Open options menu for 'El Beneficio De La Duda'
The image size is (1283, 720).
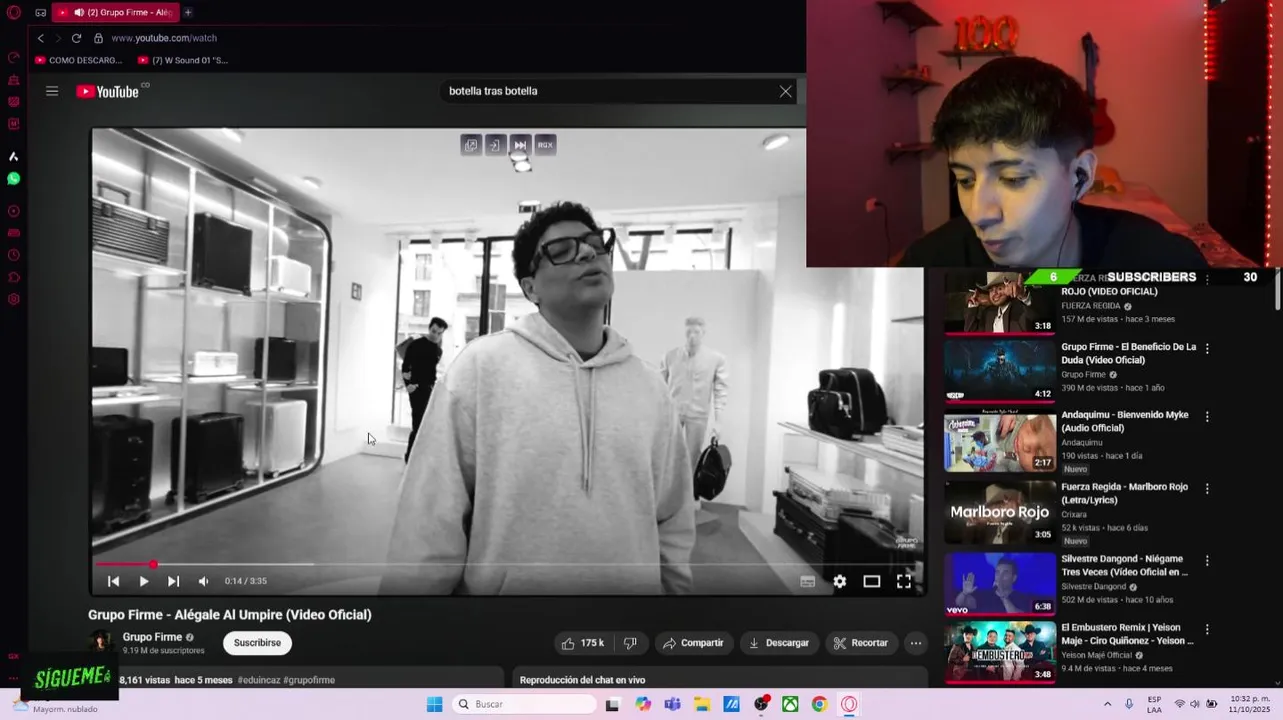tap(1207, 349)
